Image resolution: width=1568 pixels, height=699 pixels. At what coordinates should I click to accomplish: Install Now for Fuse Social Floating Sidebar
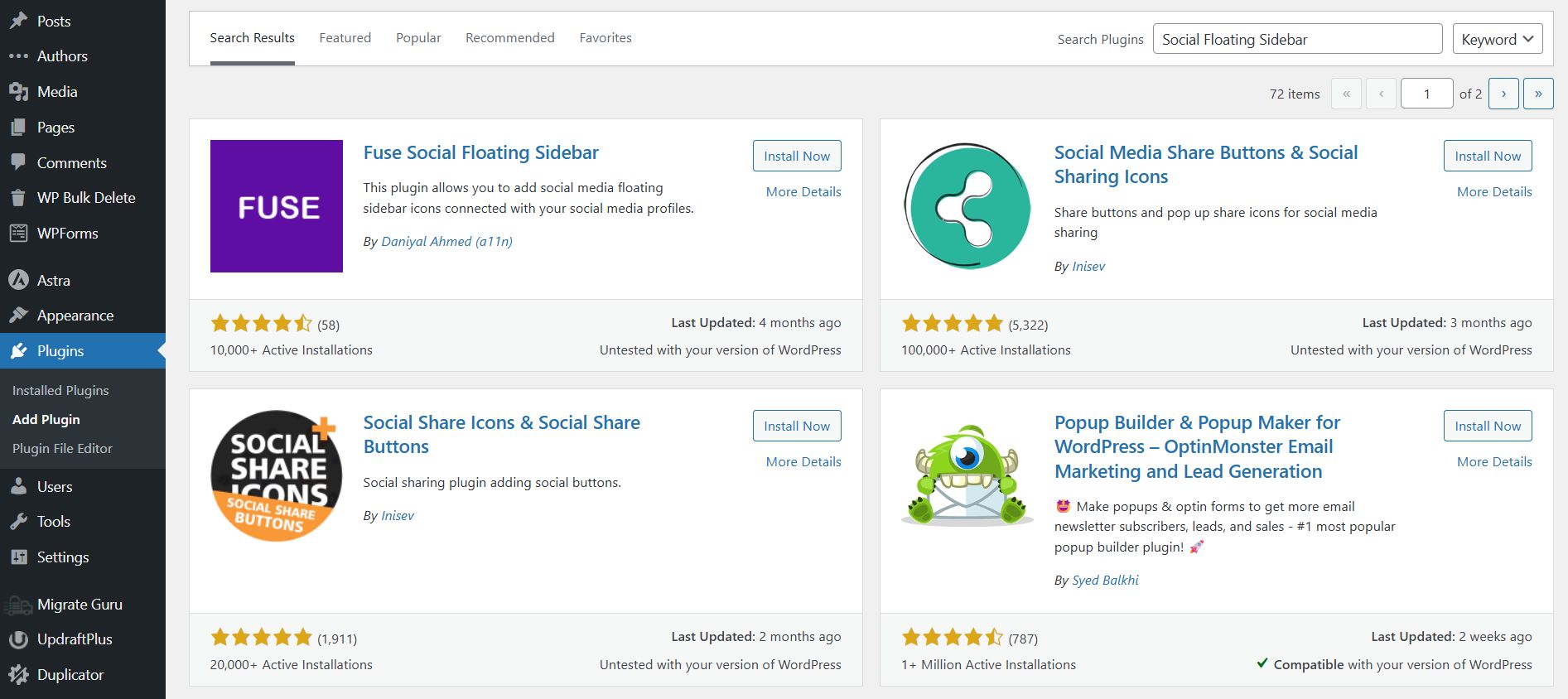click(797, 156)
